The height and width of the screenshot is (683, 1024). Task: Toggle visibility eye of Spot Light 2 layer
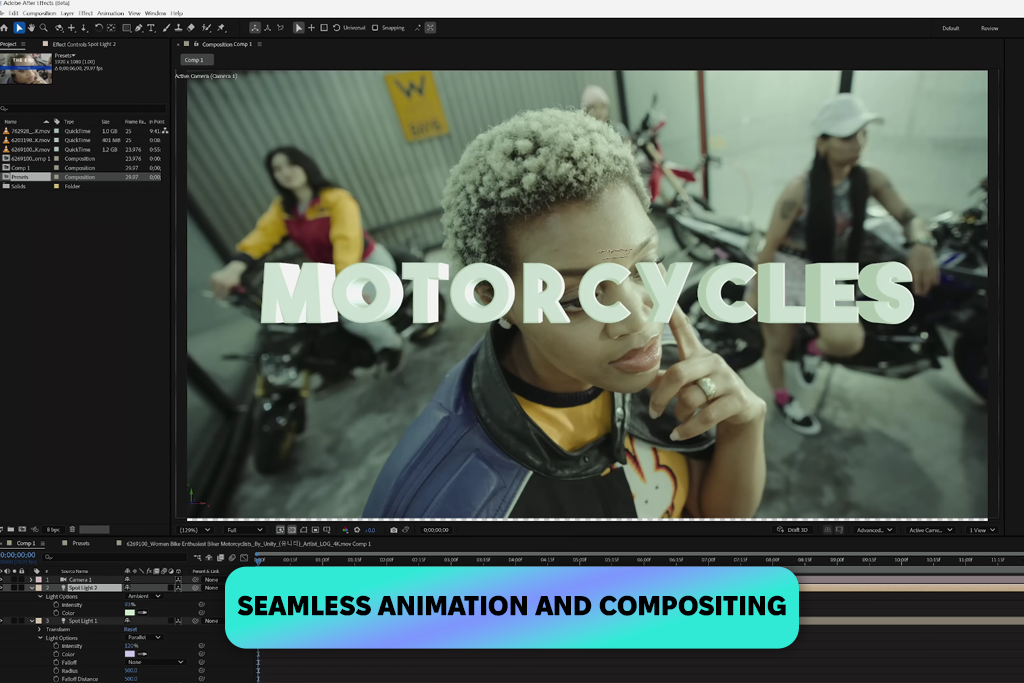pyautogui.click(x=2, y=588)
